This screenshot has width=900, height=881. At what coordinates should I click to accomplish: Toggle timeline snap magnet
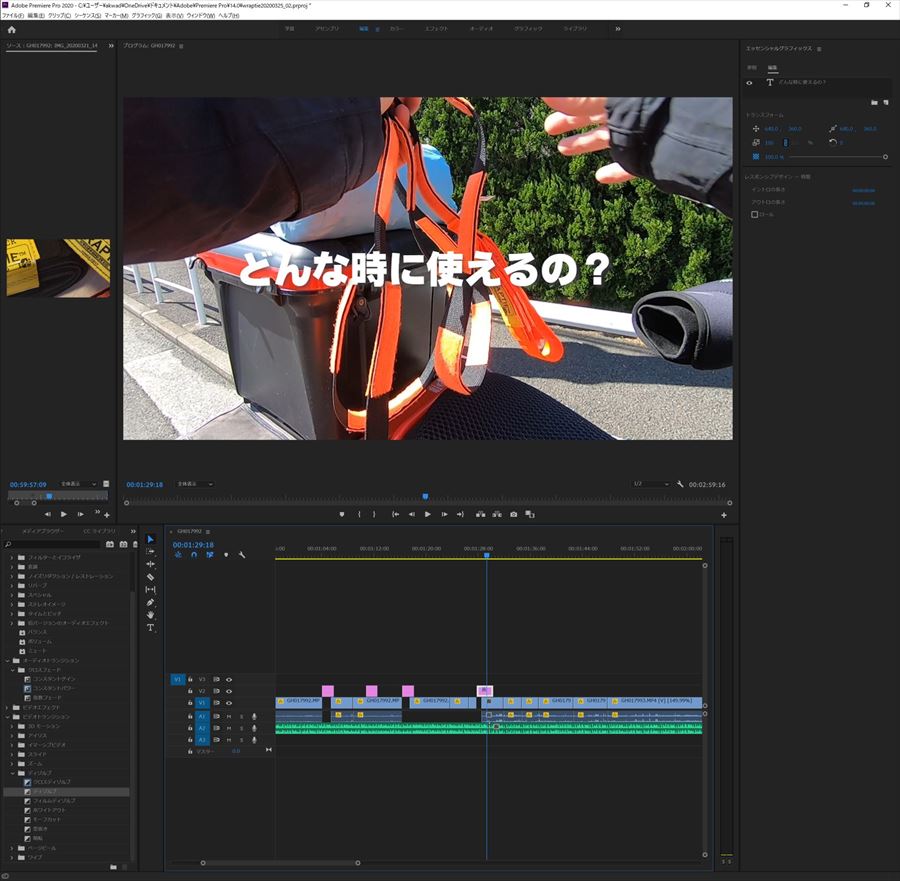(x=194, y=555)
